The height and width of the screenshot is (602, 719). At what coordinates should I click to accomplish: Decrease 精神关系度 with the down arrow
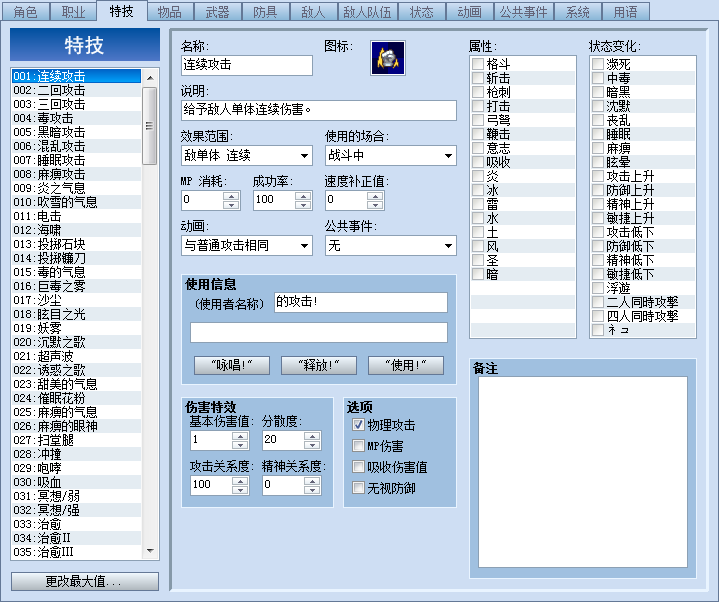tap(312, 490)
